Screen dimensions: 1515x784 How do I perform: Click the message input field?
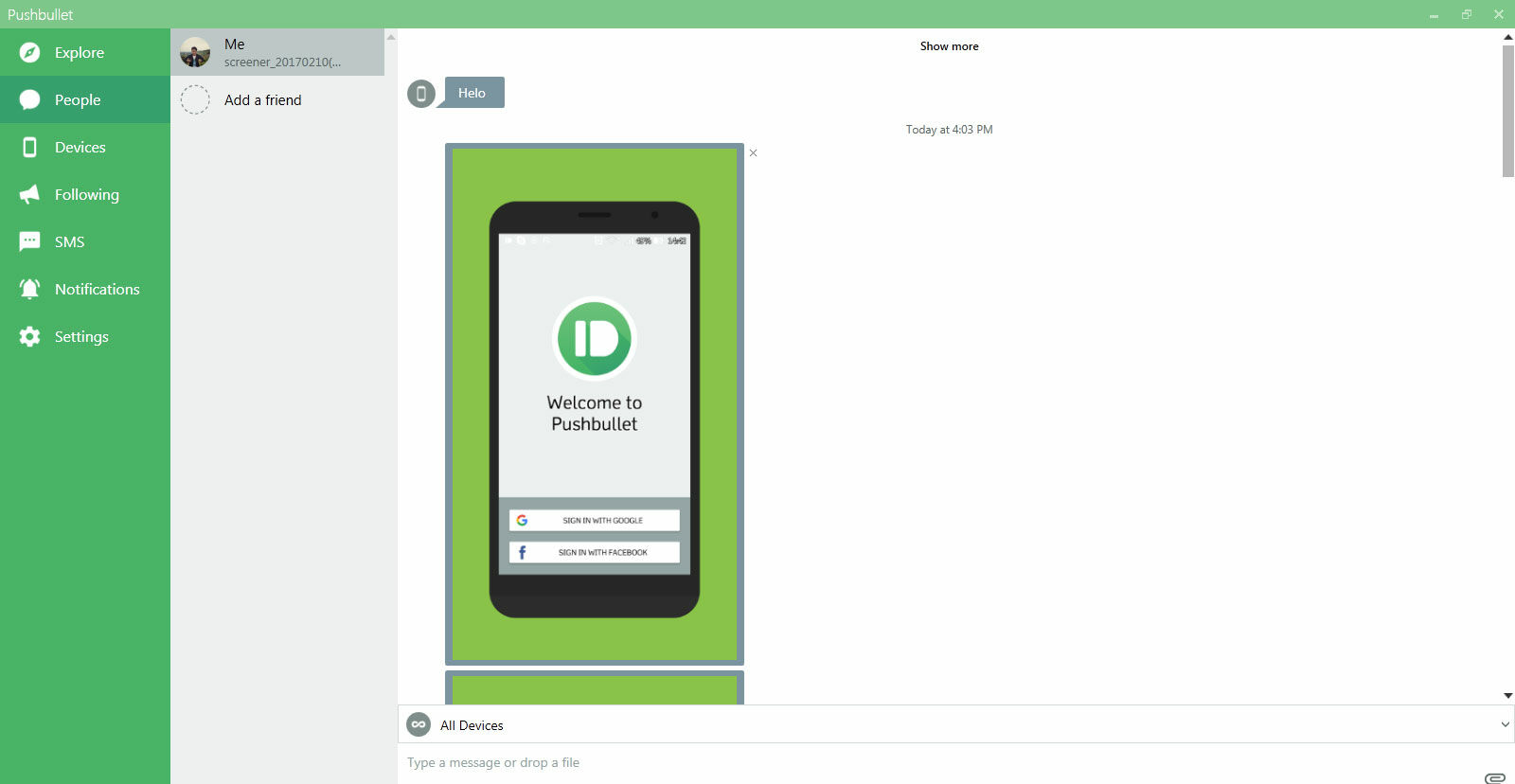point(937,763)
